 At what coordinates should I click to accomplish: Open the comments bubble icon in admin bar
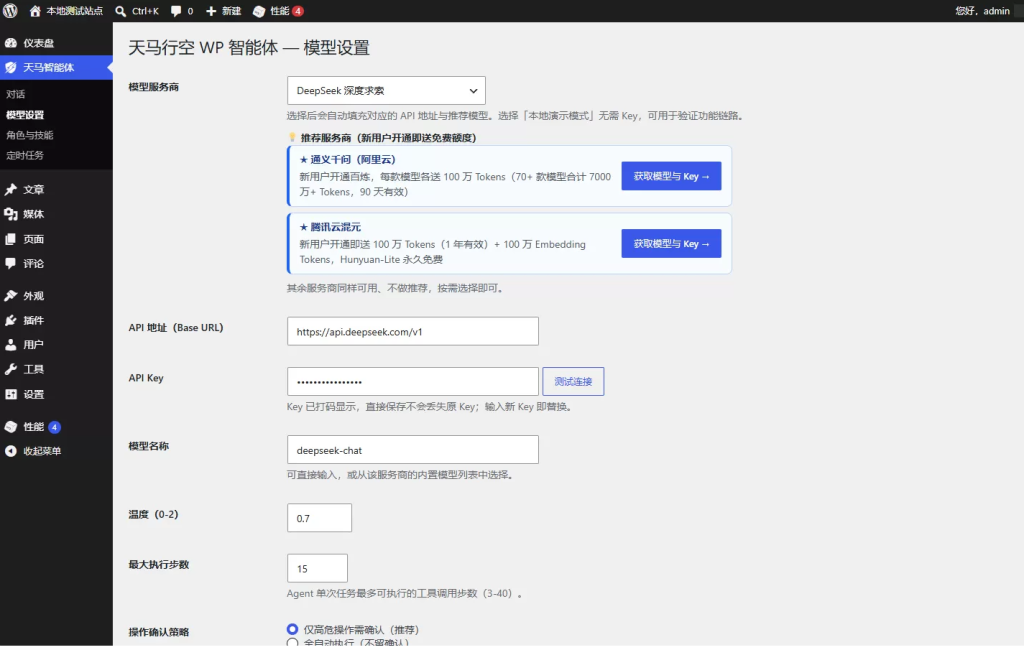[x=176, y=11]
